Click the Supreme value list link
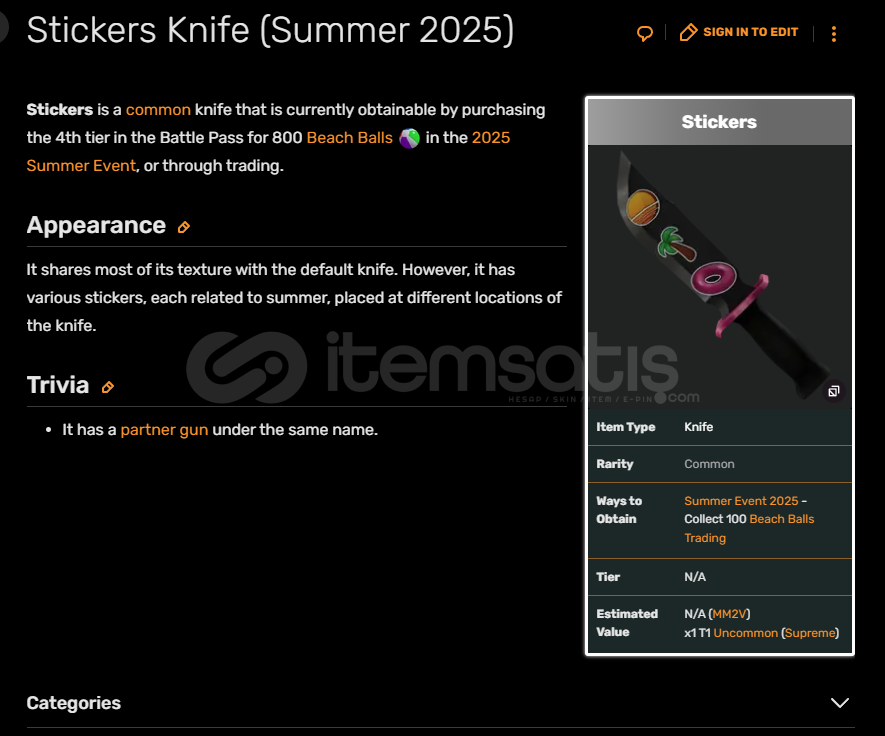 pos(809,633)
